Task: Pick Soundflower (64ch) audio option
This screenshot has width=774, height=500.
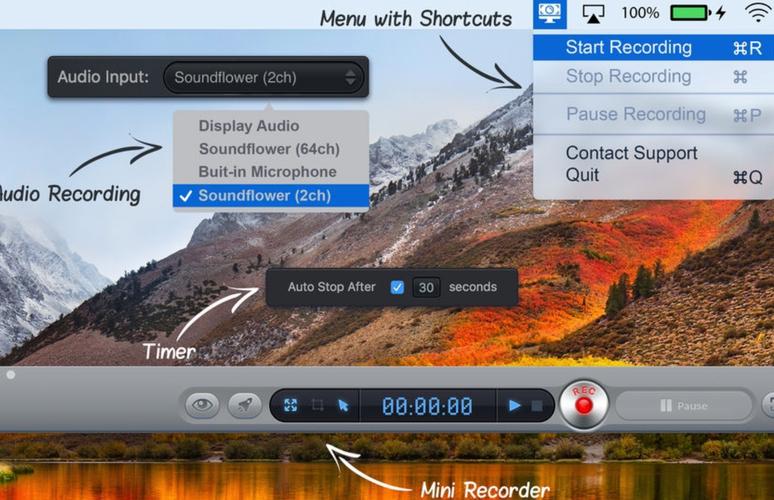Action: [x=271, y=149]
